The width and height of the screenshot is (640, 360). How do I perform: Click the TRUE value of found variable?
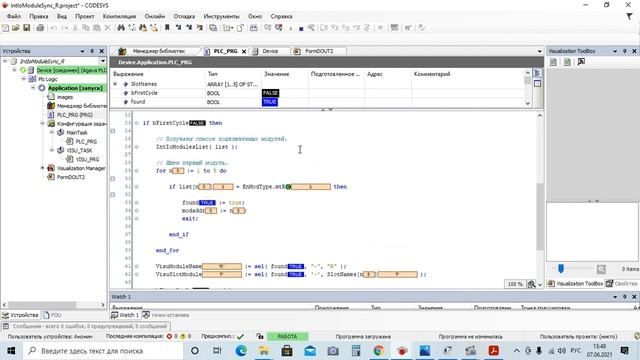(x=269, y=102)
